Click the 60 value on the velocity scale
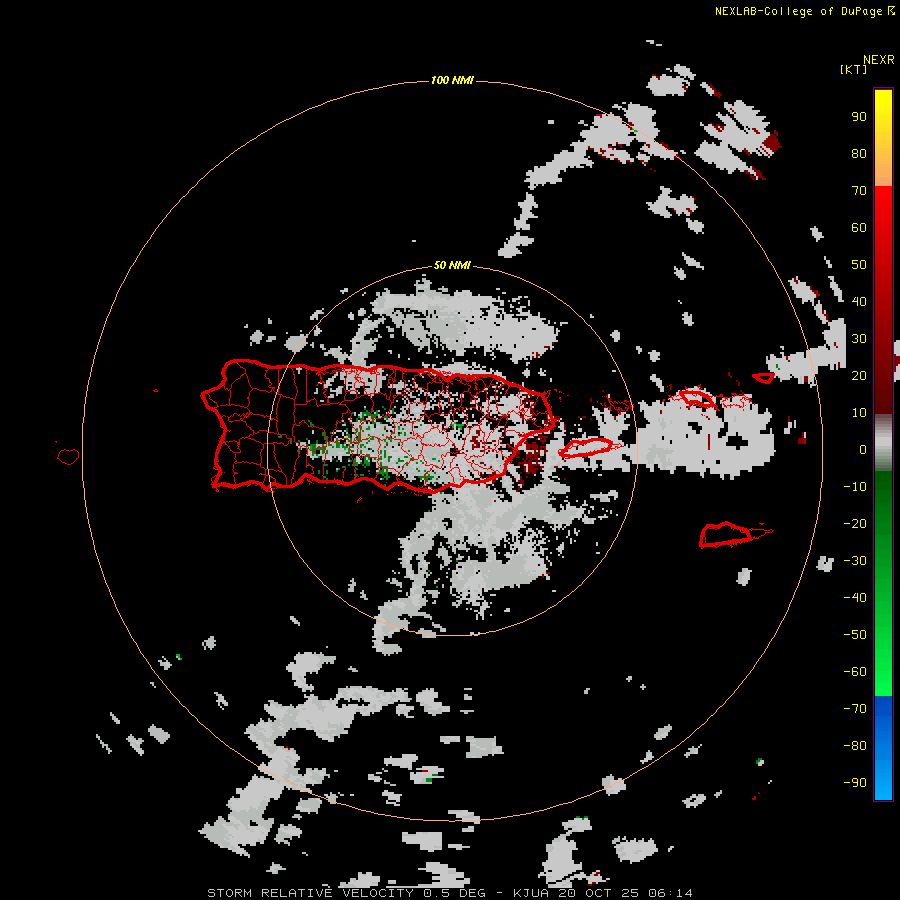This screenshot has width=900, height=900. [x=859, y=228]
